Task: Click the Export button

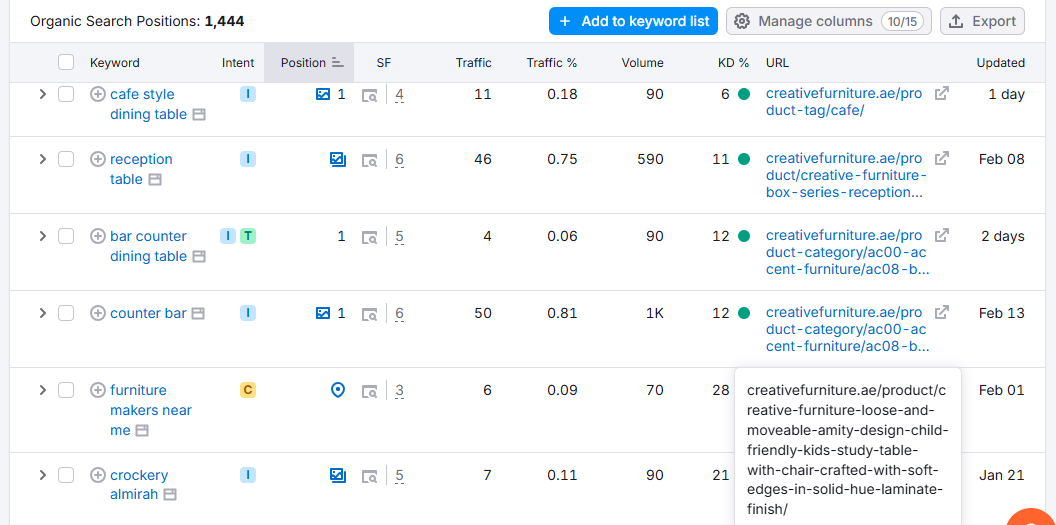Action: point(983,22)
